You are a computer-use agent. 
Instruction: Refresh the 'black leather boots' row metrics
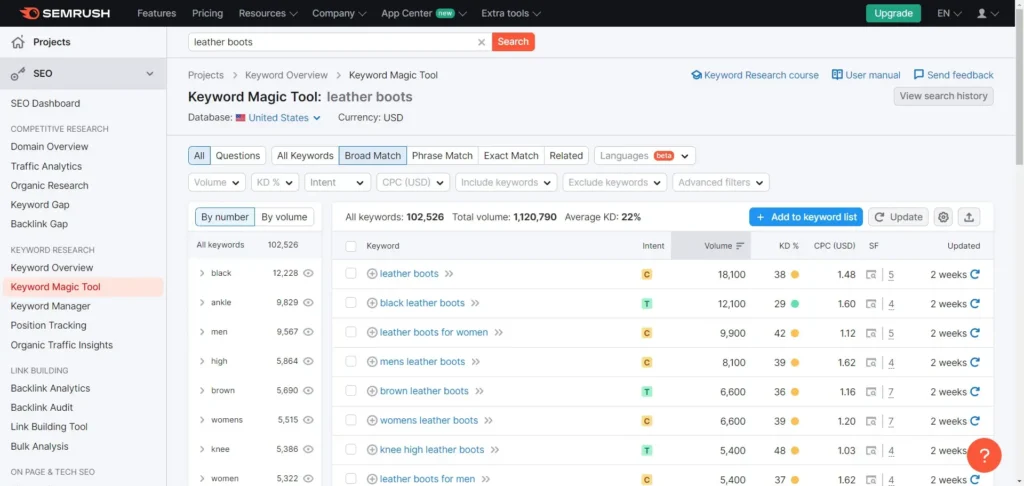(975, 304)
